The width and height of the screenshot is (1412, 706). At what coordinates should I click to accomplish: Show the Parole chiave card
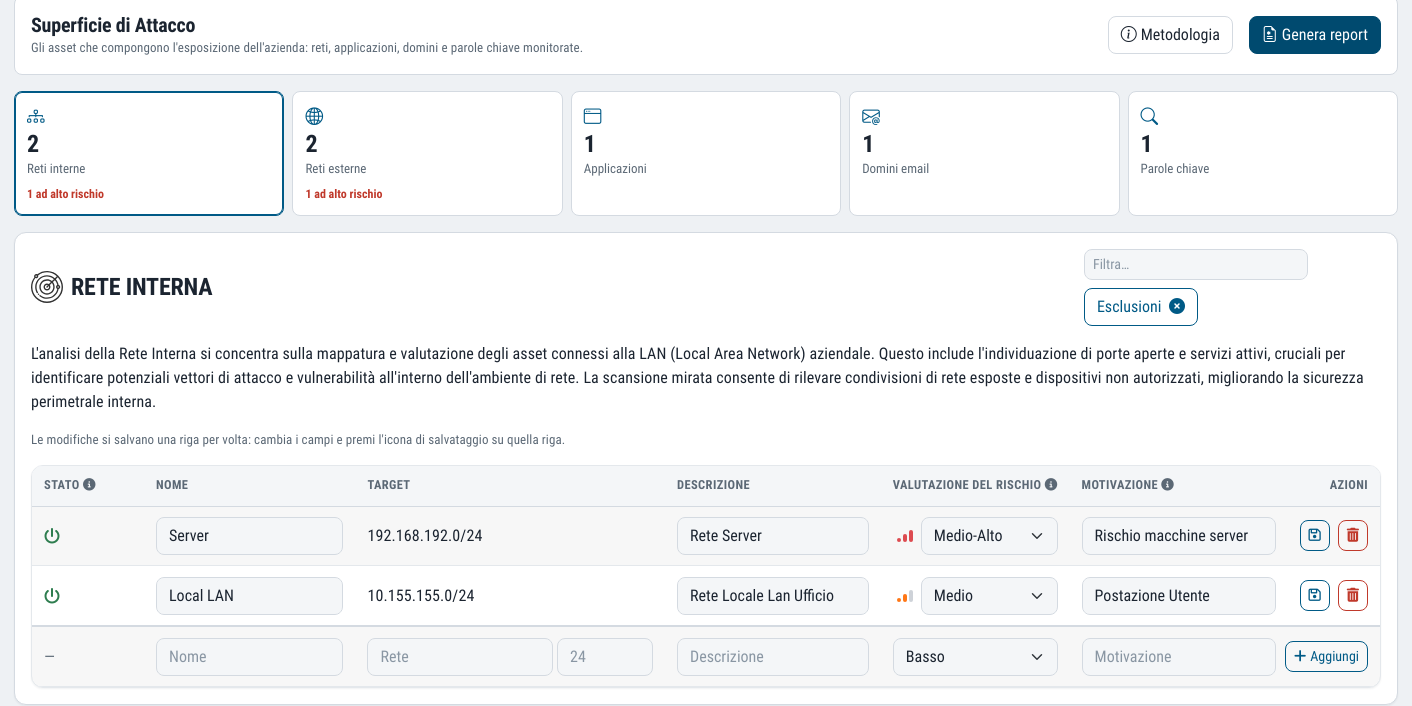[x=1263, y=154]
